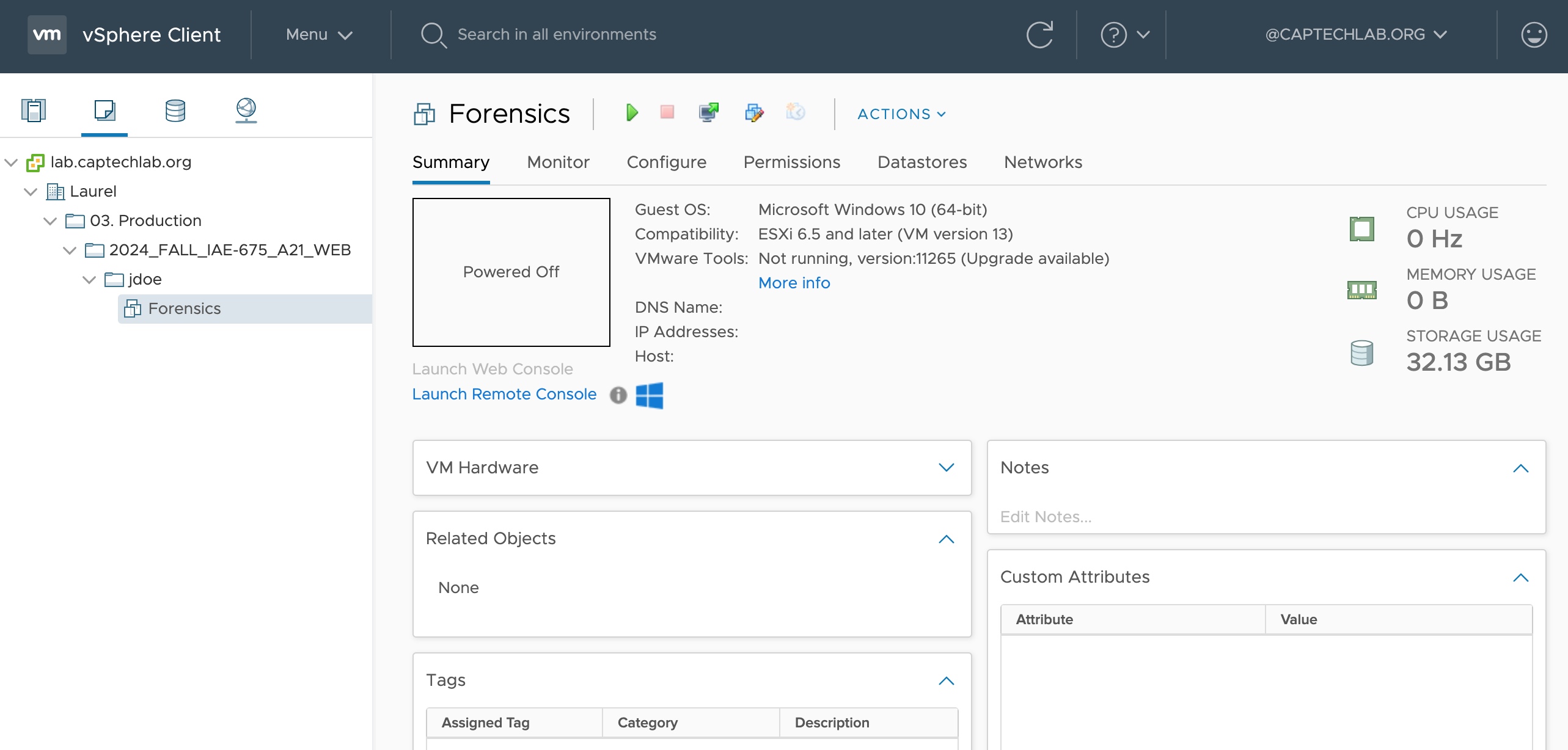Expand the VM Hardware panel
The image size is (1568, 750).
946,468
